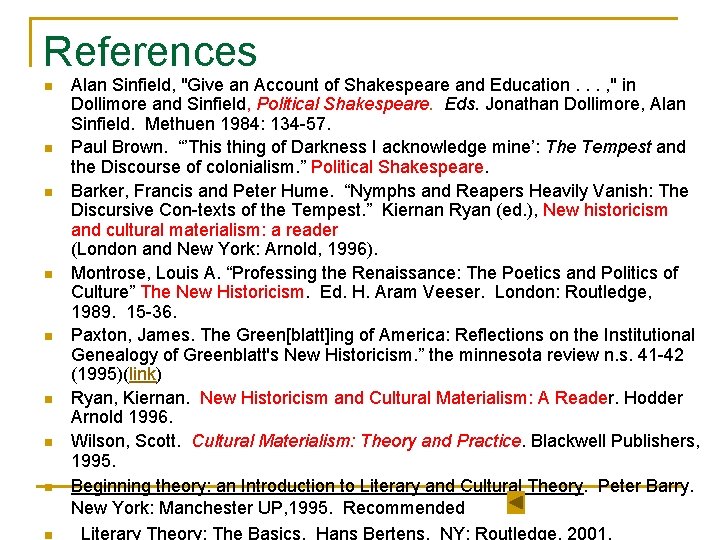Image resolution: width=720 pixels, height=540 pixels.
Task: Click 'Blackwell Publishers,' text
Action: (x=615, y=441)
